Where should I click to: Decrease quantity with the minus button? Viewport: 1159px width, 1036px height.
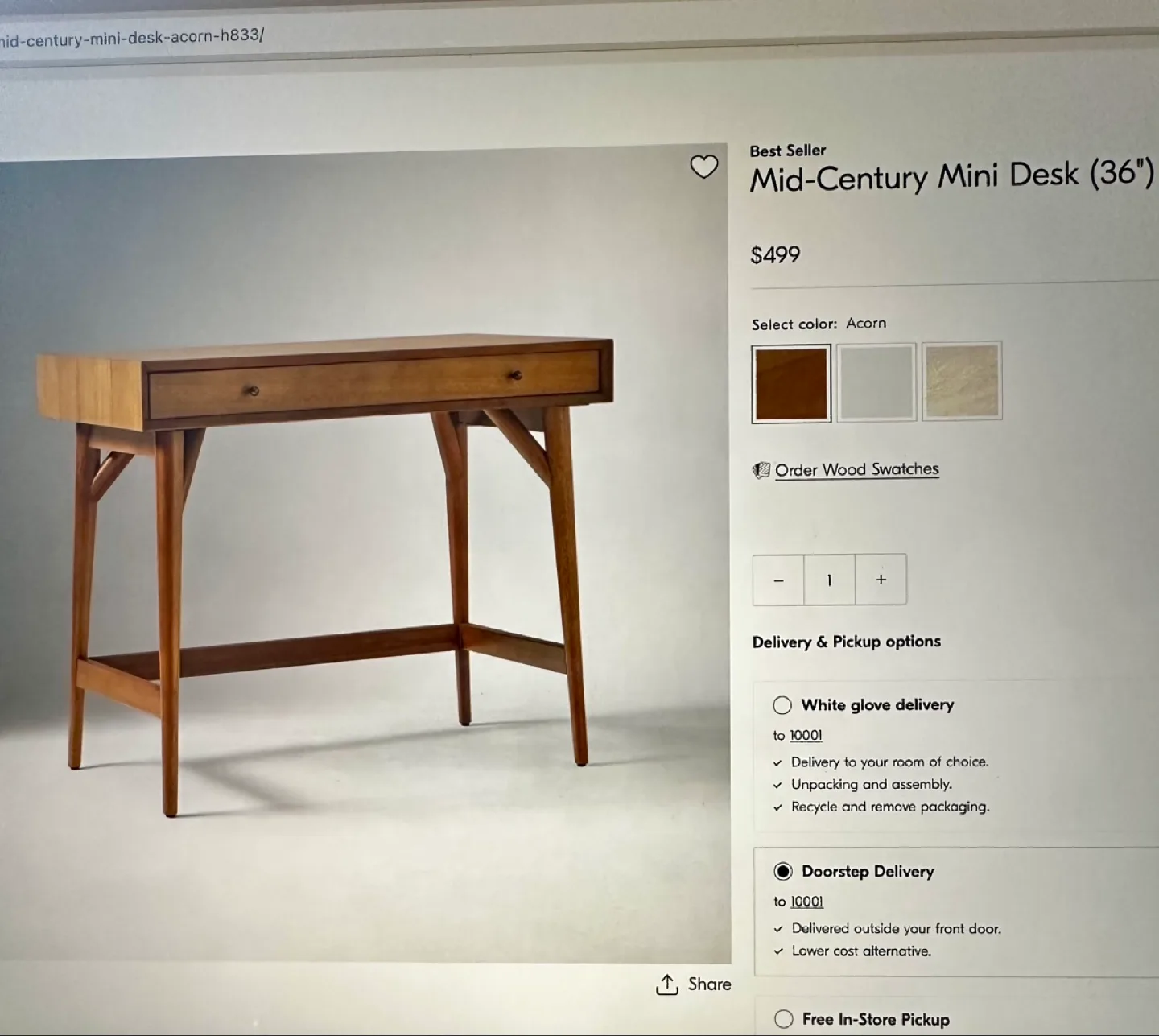pos(778,580)
